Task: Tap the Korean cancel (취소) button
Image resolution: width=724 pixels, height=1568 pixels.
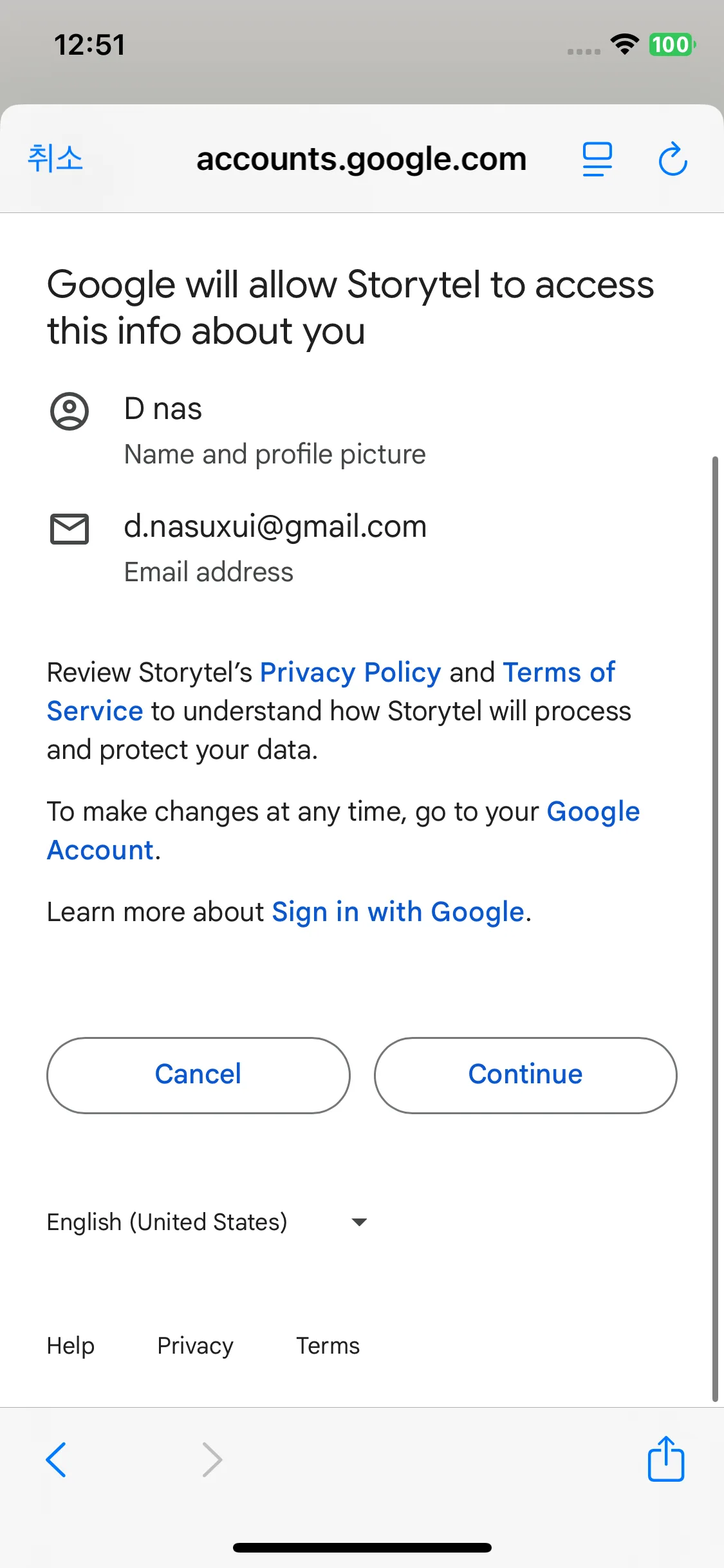Action: (x=55, y=158)
